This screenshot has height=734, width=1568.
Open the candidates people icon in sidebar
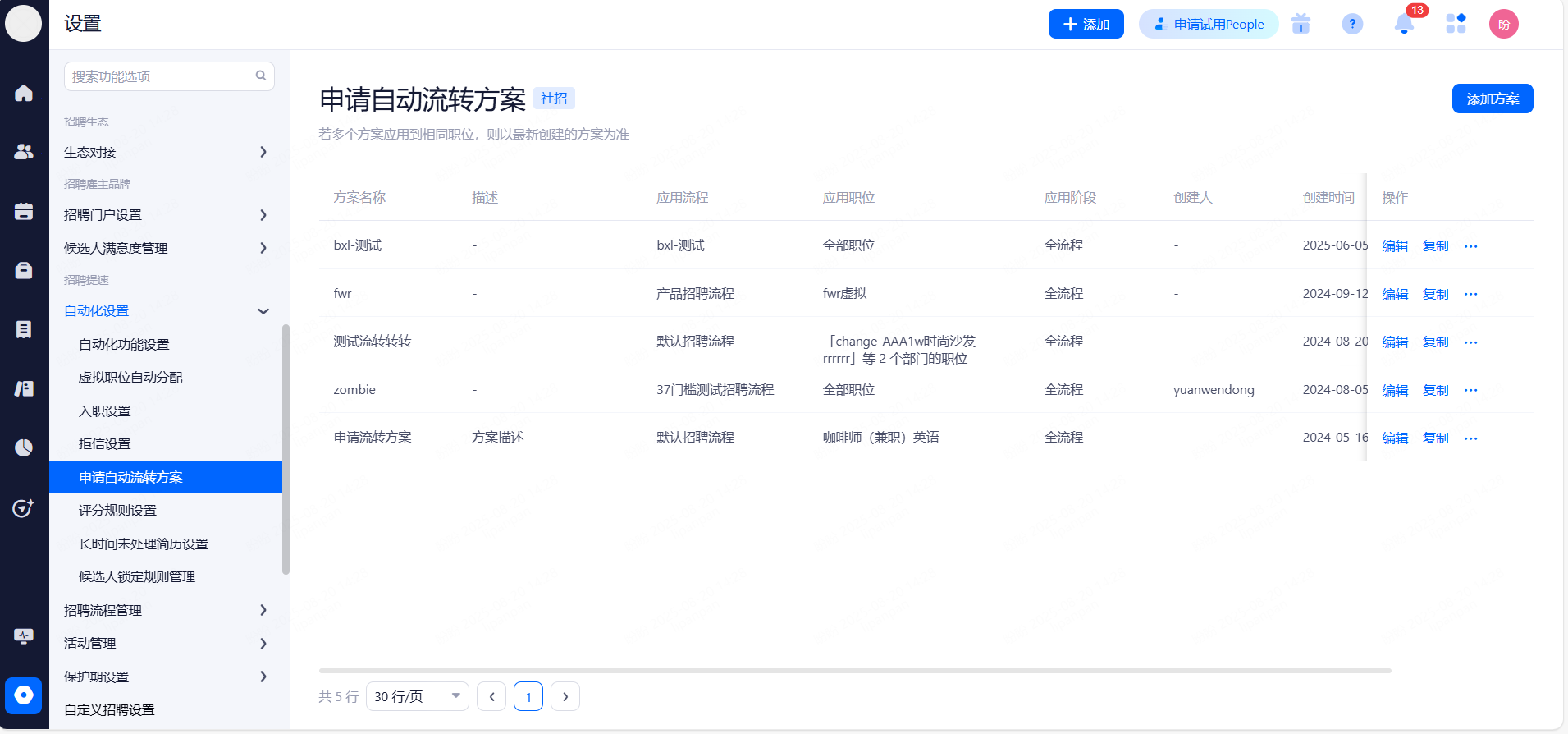point(24,152)
